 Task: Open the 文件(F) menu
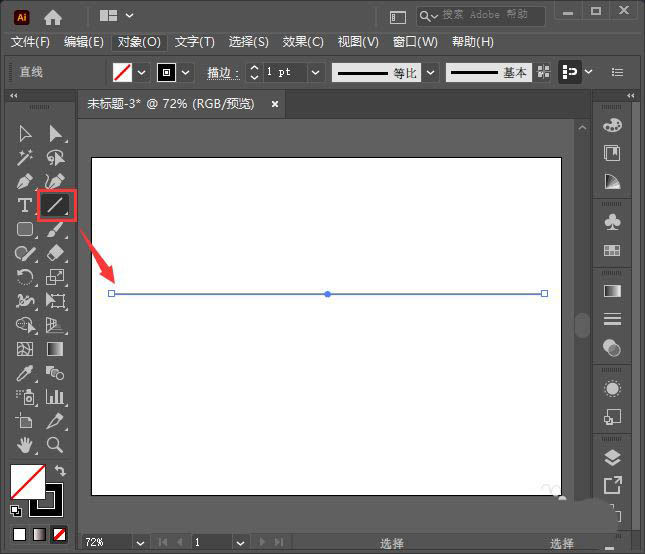point(30,42)
